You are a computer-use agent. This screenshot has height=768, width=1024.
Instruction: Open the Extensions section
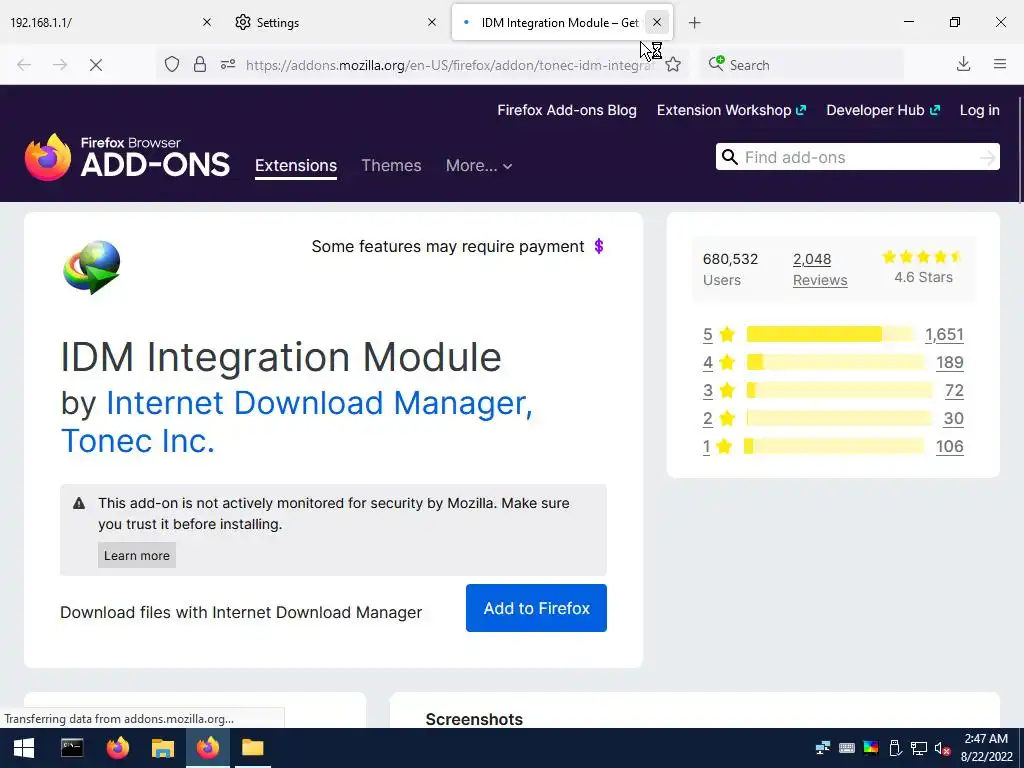click(x=296, y=165)
